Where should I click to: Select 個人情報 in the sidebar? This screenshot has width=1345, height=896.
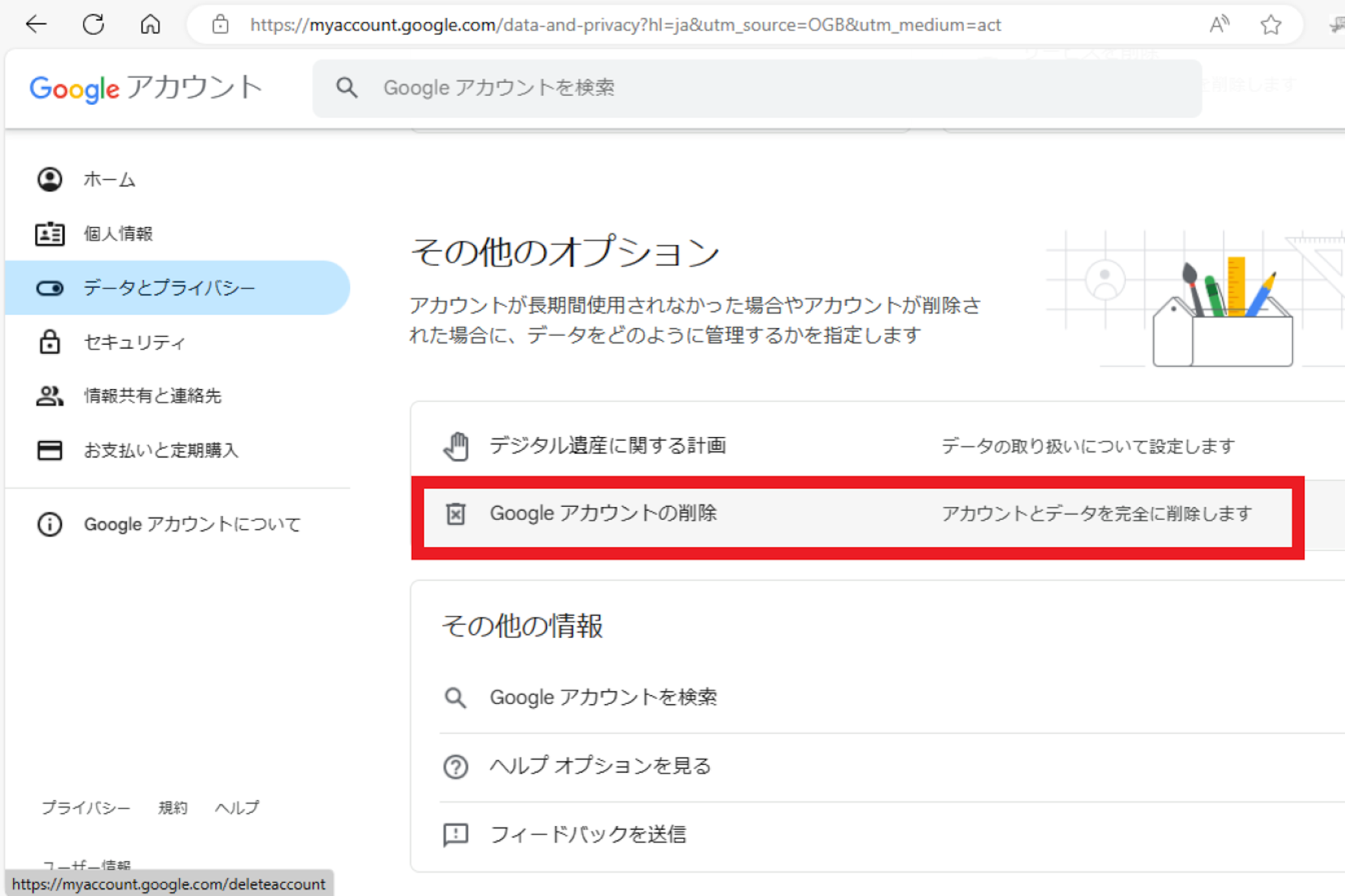click(118, 234)
